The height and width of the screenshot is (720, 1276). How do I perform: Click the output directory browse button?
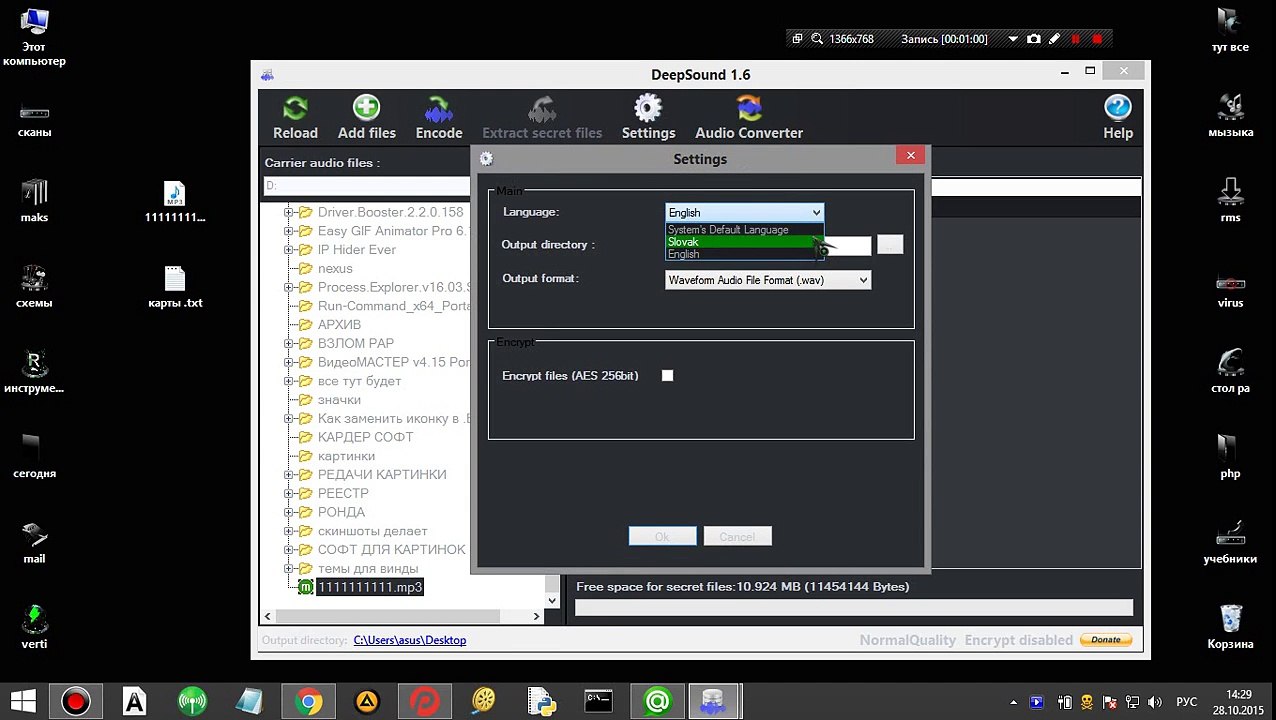pos(890,245)
